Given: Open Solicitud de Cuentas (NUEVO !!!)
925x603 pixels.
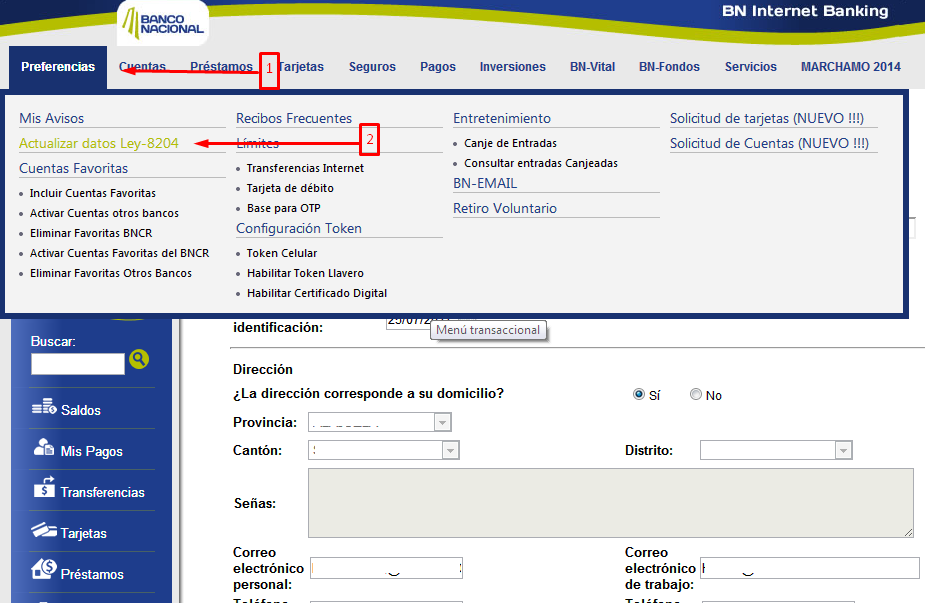Looking at the screenshot, I should pos(769,143).
